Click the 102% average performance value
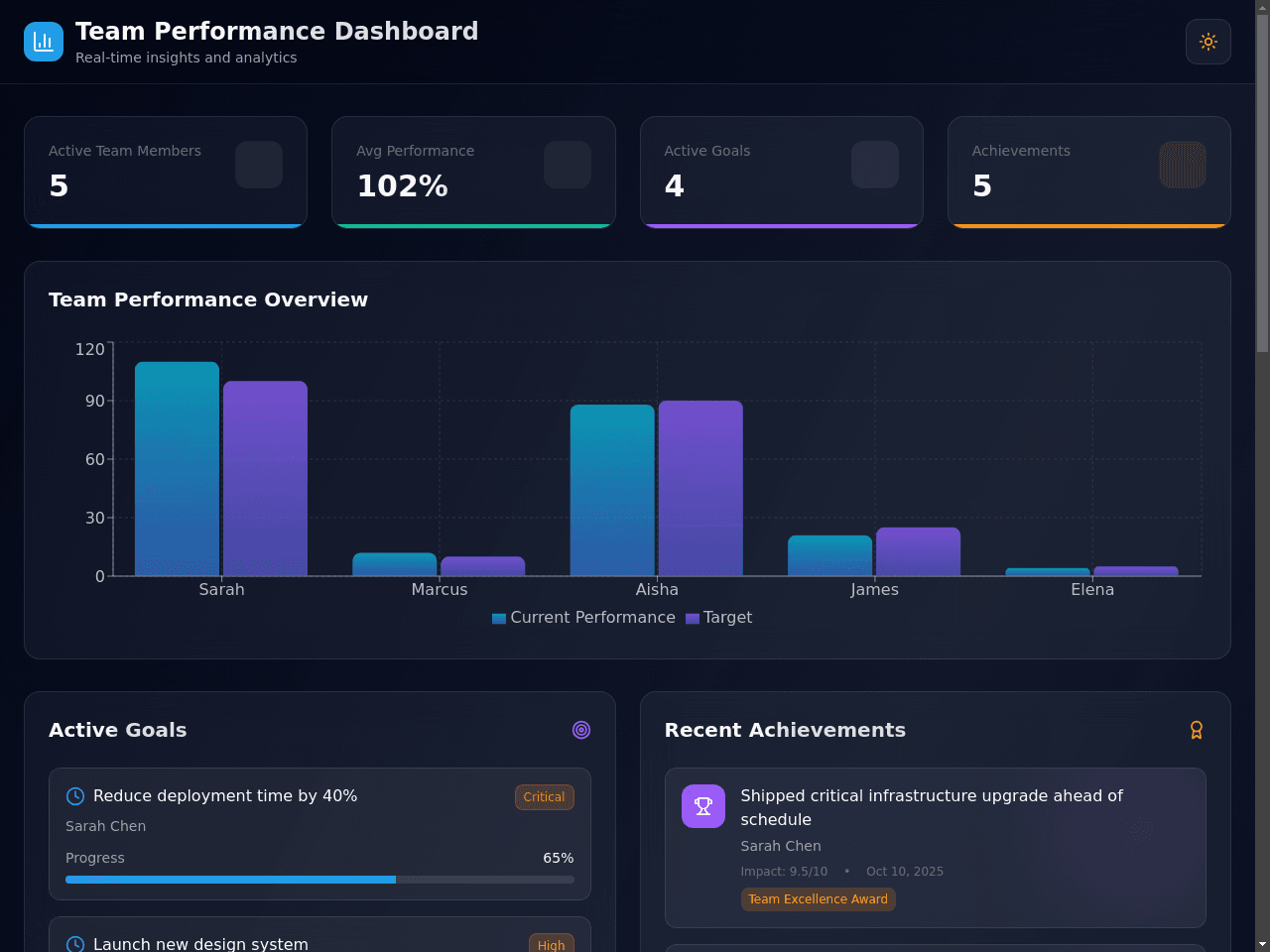 tap(403, 186)
